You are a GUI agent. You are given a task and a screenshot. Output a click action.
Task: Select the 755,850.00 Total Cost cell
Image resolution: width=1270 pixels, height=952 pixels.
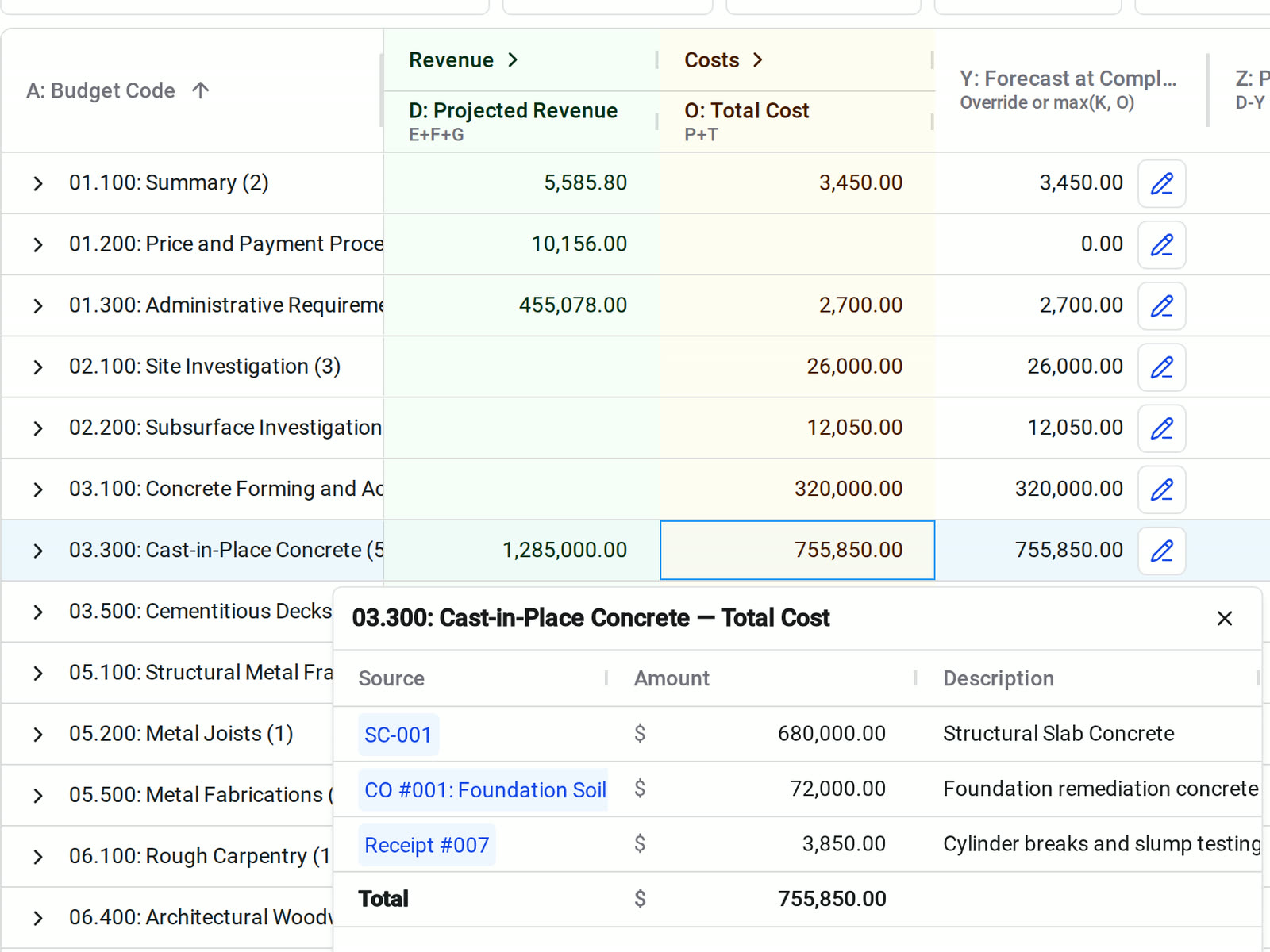(x=798, y=551)
